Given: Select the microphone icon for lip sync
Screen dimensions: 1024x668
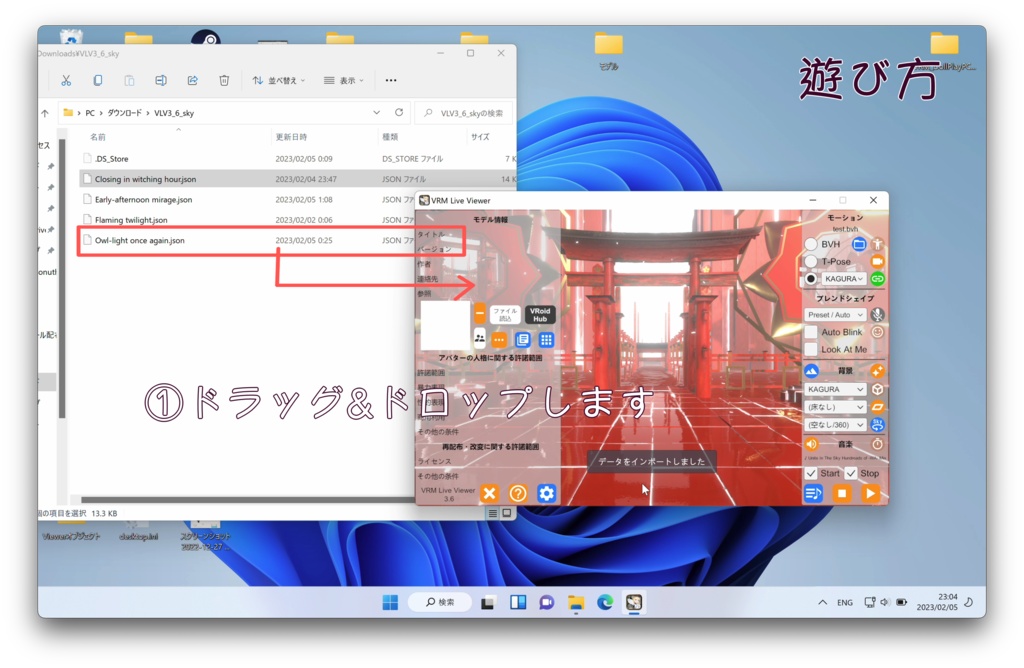Looking at the screenshot, I should 876,315.
